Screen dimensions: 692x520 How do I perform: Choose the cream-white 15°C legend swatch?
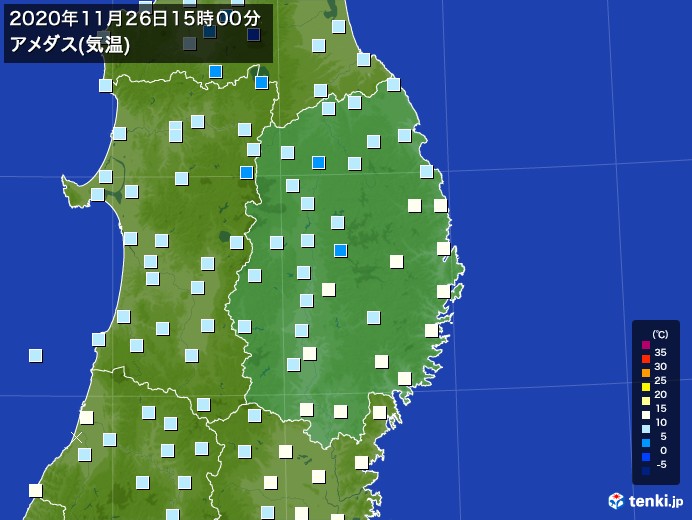tap(646, 415)
